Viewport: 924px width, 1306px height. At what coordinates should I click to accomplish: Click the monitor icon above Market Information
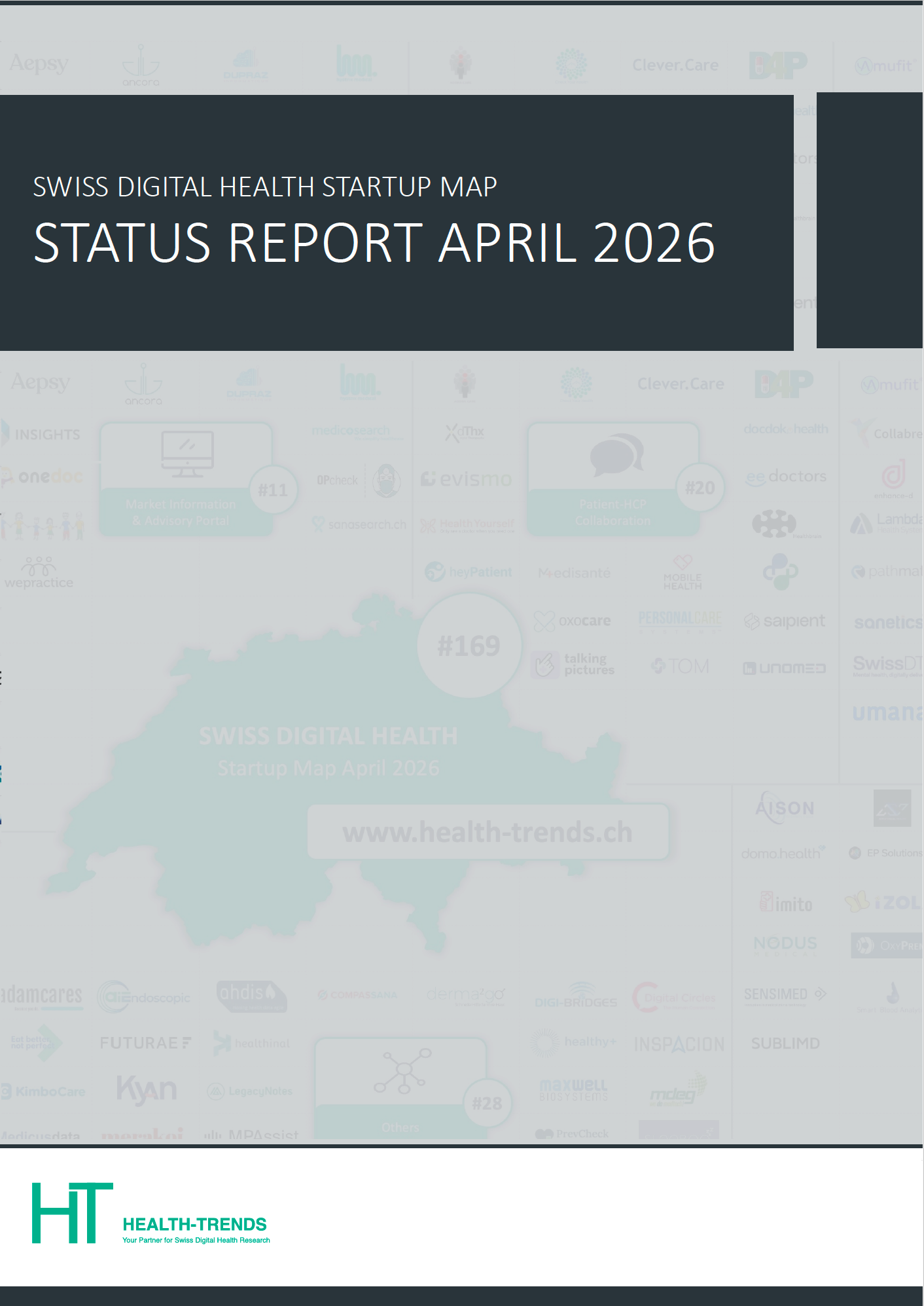tap(187, 453)
